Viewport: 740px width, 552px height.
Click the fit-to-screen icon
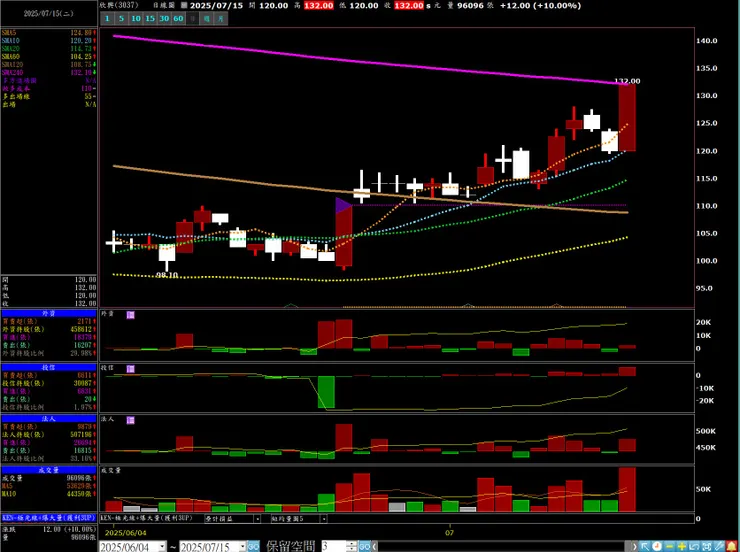pos(706,546)
